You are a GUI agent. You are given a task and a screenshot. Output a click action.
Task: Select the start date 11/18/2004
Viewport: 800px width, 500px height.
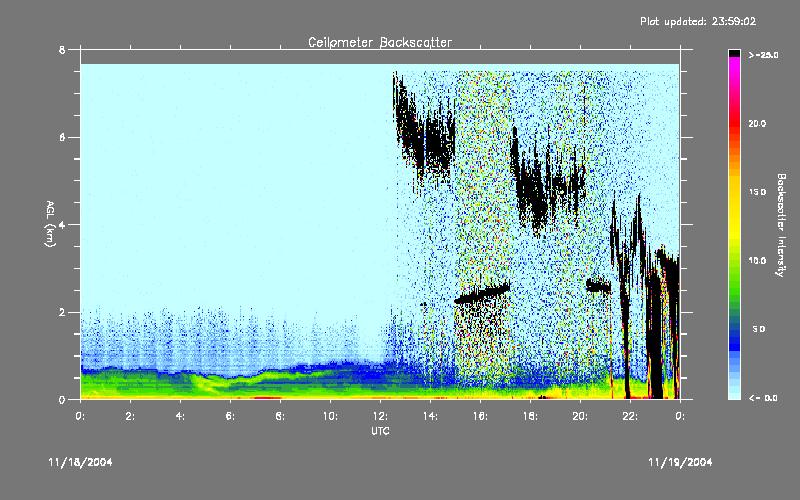pyautogui.click(x=80, y=462)
